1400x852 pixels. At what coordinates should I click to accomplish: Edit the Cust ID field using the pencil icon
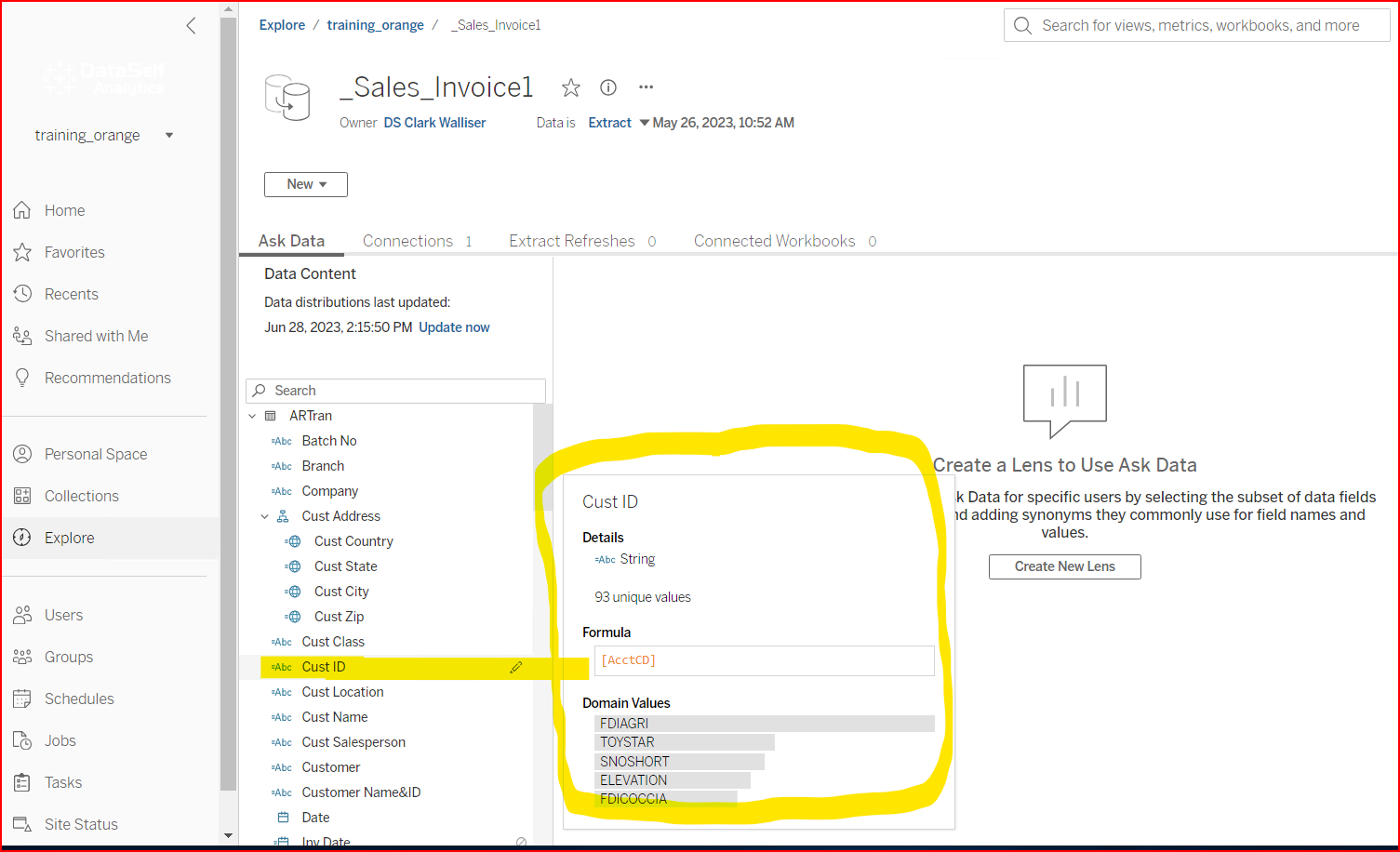pyautogui.click(x=516, y=667)
